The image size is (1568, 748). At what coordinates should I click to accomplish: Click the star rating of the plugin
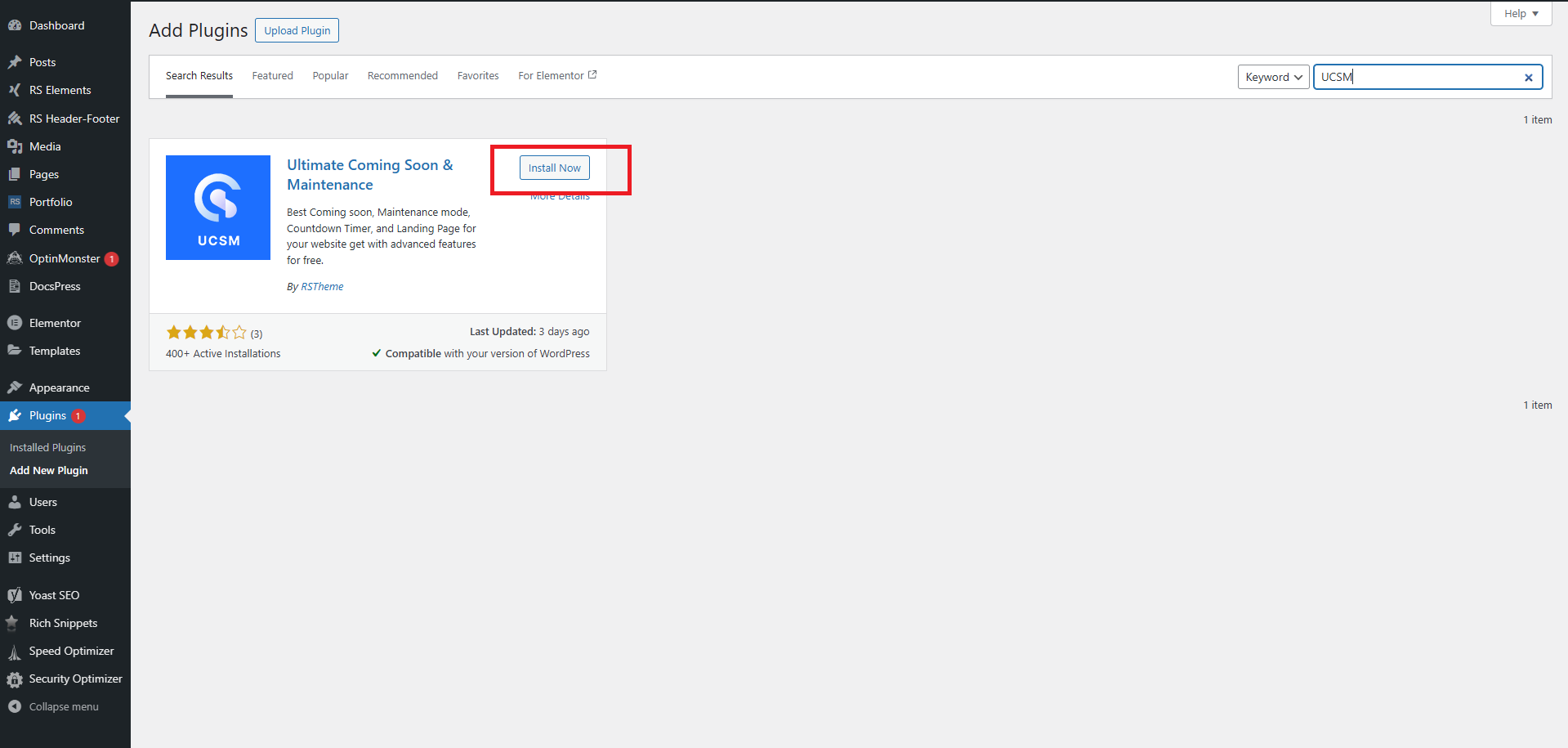pyautogui.click(x=206, y=333)
